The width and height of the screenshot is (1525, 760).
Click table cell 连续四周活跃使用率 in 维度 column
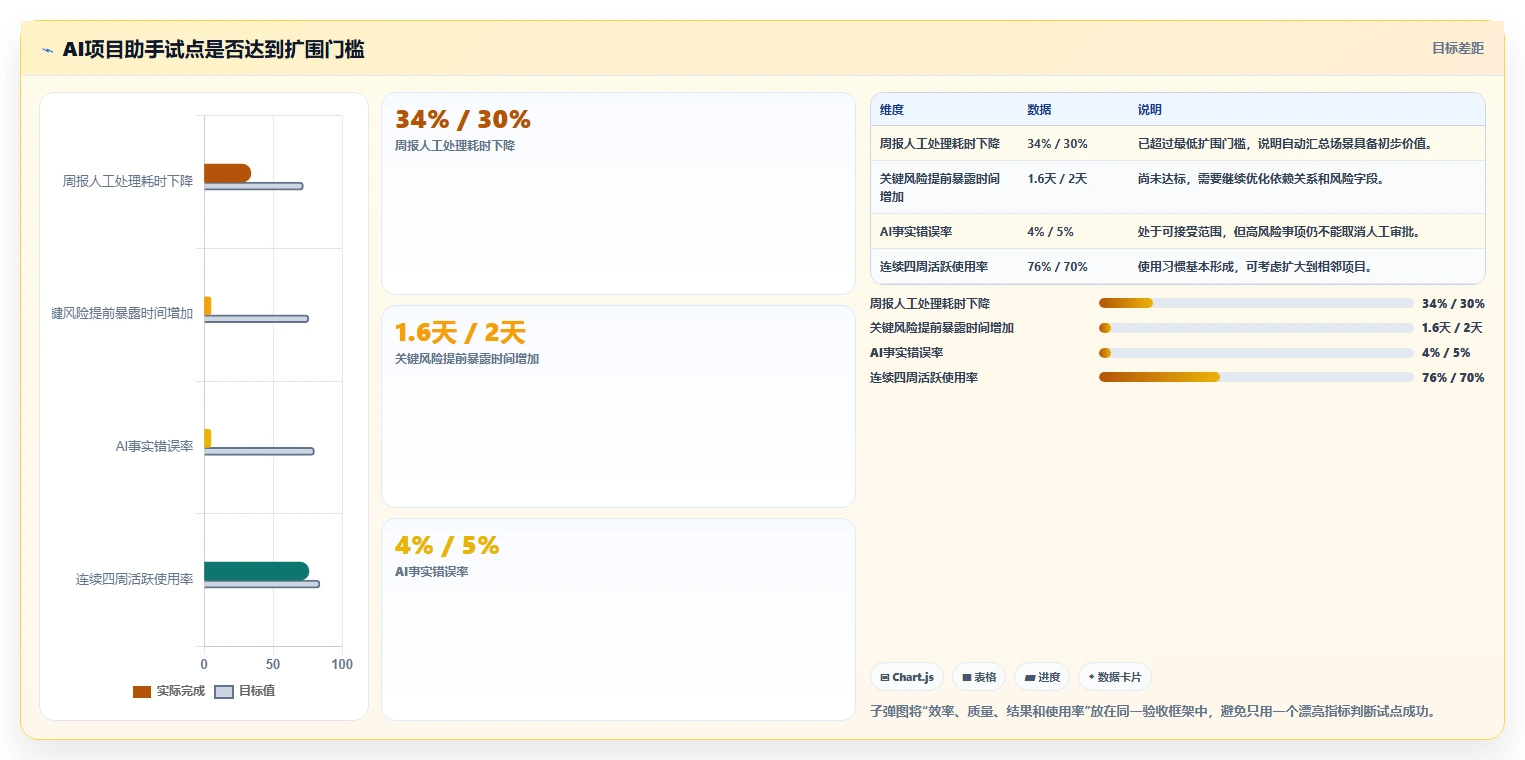[934, 267]
